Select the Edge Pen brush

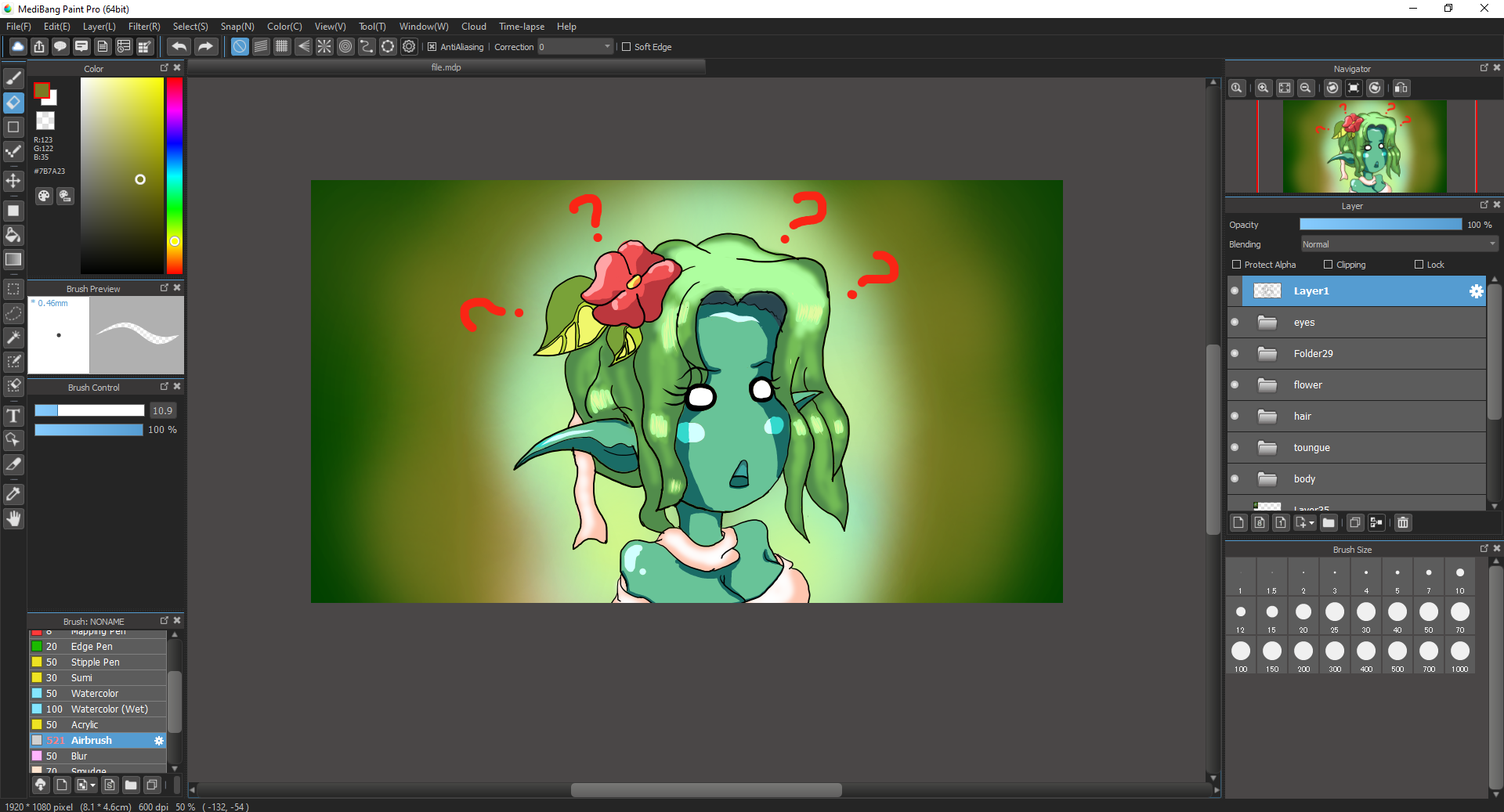tap(98, 647)
